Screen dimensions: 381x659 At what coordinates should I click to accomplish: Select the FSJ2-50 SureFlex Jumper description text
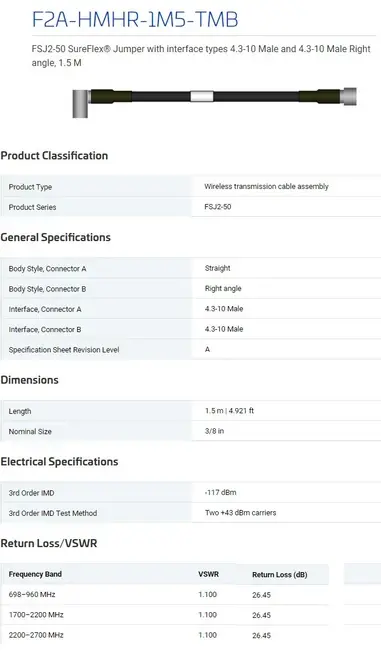click(201, 56)
